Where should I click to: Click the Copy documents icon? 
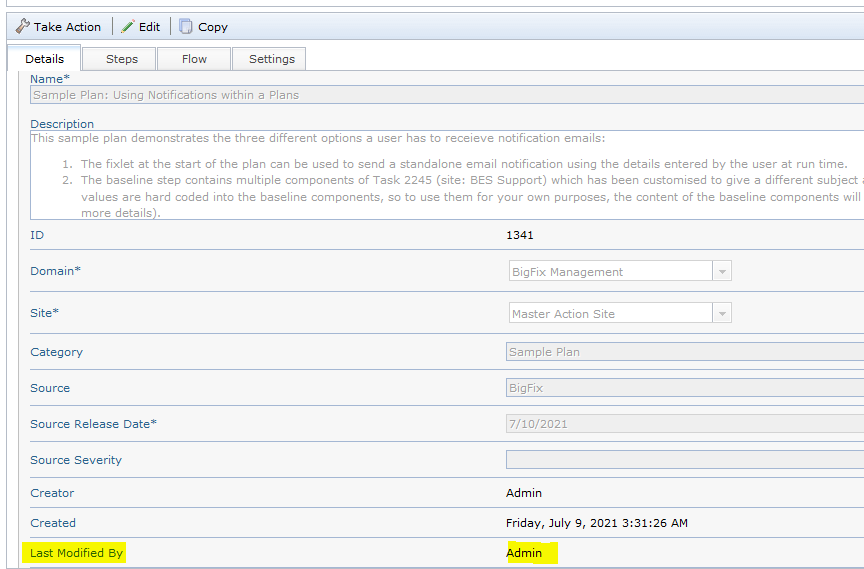186,27
